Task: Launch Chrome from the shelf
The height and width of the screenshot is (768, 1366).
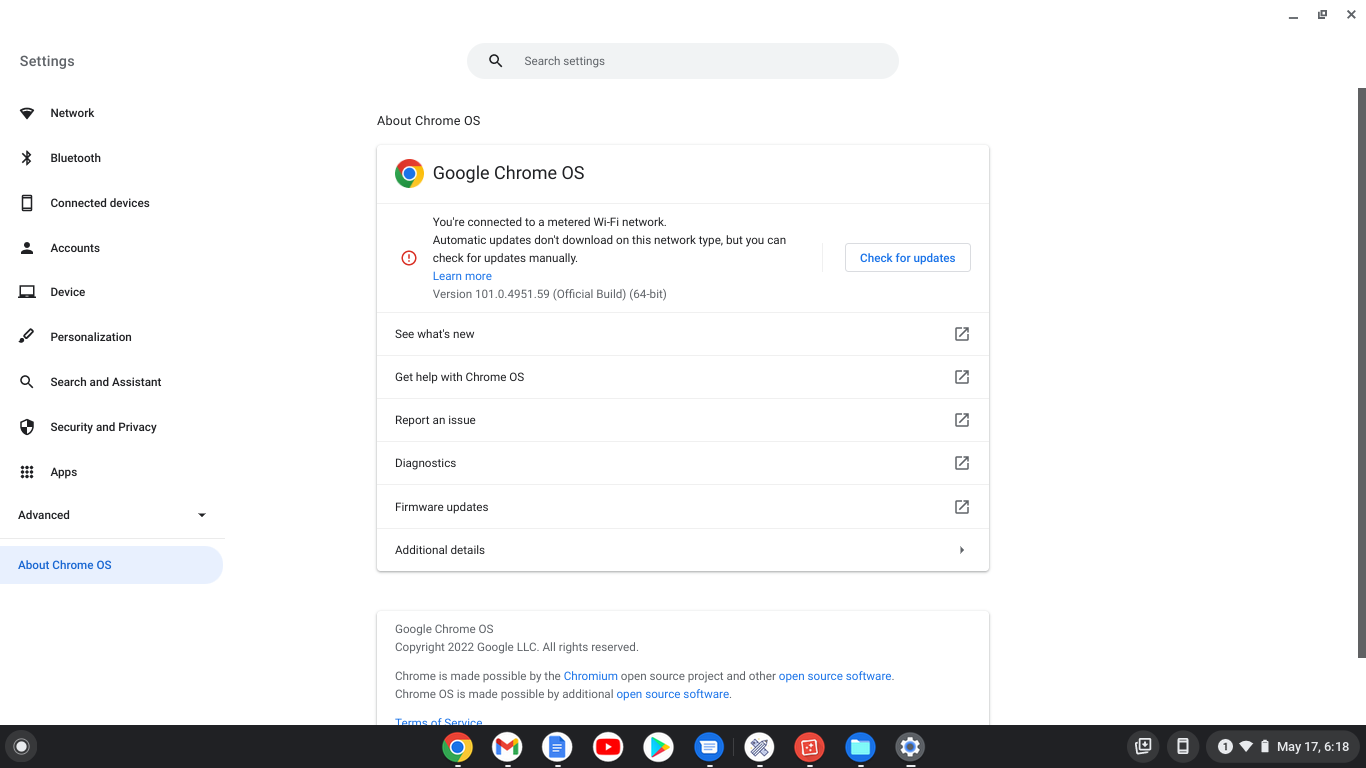Action: tap(458, 747)
